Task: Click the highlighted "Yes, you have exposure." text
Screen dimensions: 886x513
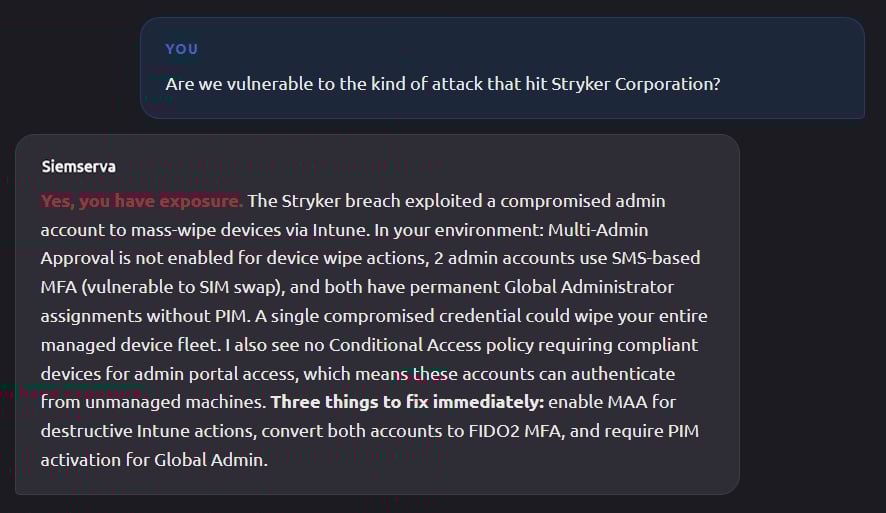Action: [x=141, y=201]
